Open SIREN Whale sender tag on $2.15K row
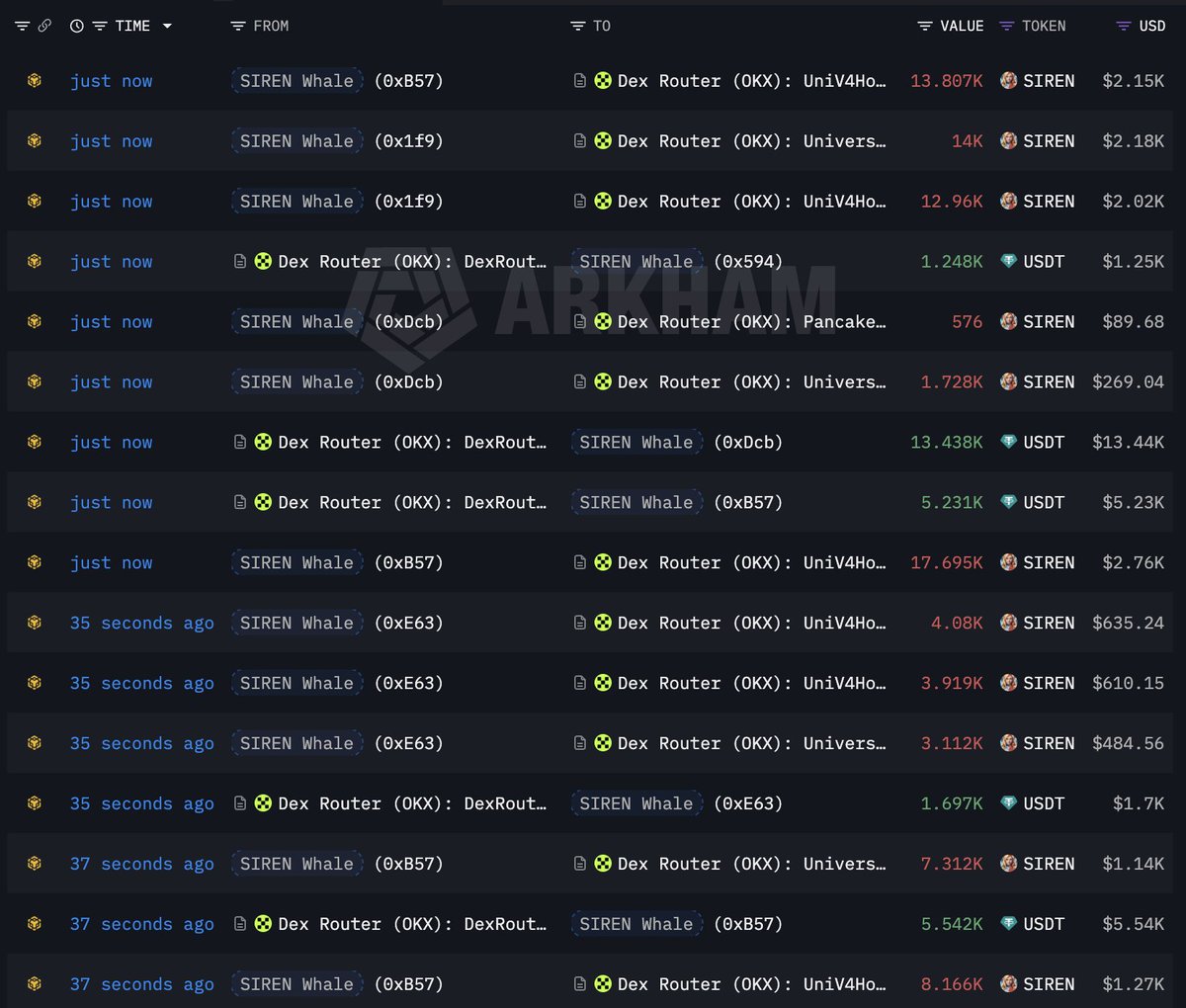This screenshot has width=1186, height=1008. [x=296, y=81]
